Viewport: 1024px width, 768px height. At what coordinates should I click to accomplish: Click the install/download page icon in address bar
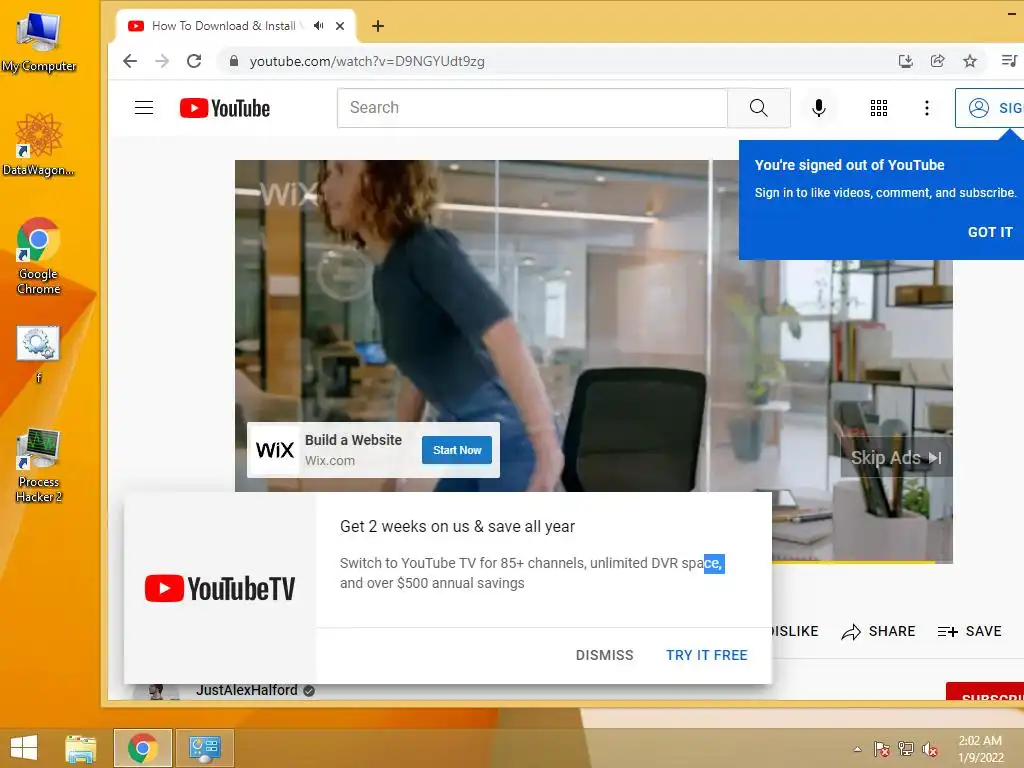pos(905,61)
